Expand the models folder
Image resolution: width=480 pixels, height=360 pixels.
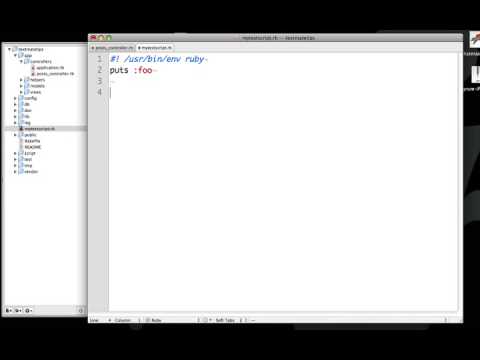[21, 86]
